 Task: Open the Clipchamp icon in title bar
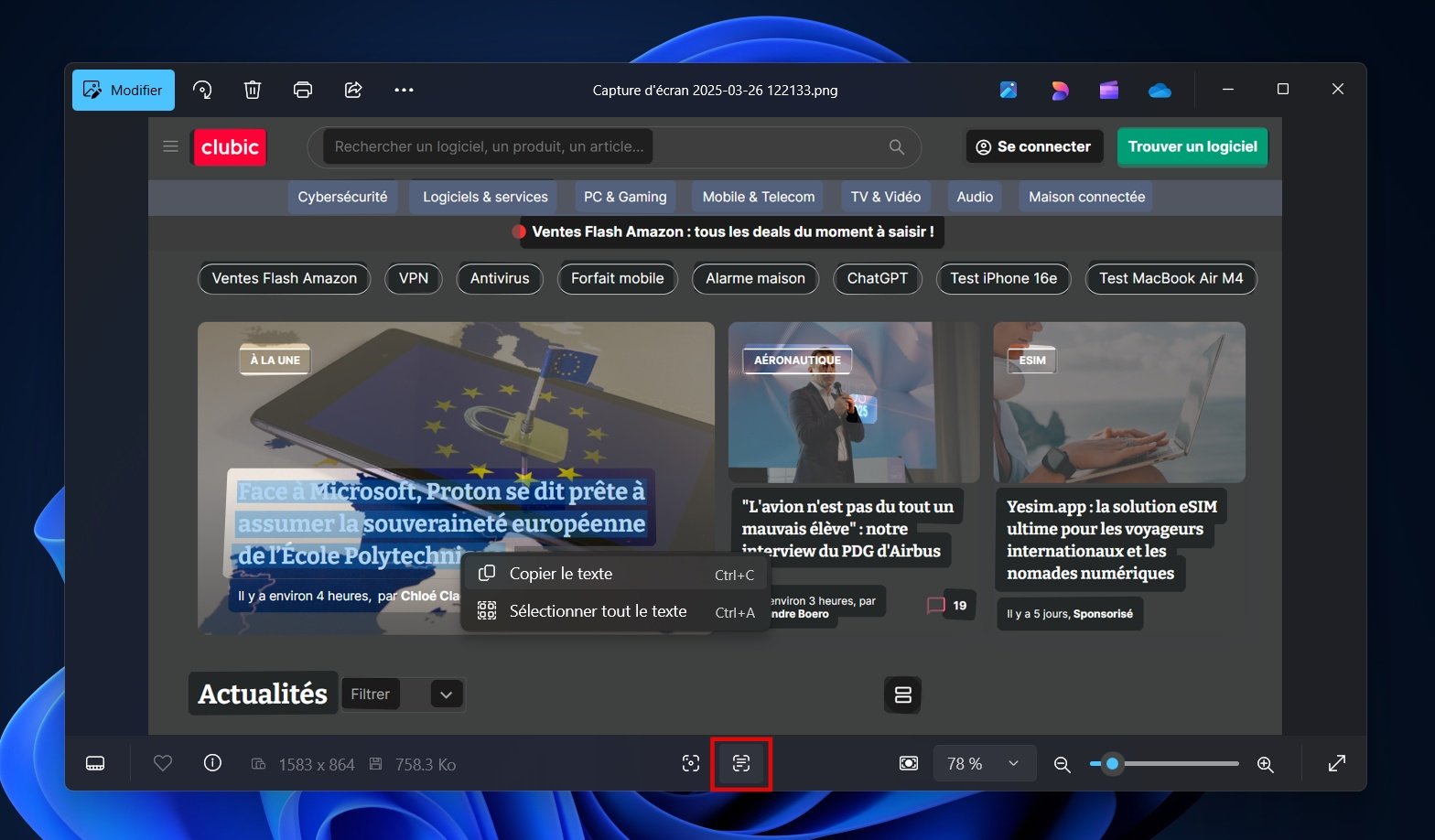[1109, 90]
